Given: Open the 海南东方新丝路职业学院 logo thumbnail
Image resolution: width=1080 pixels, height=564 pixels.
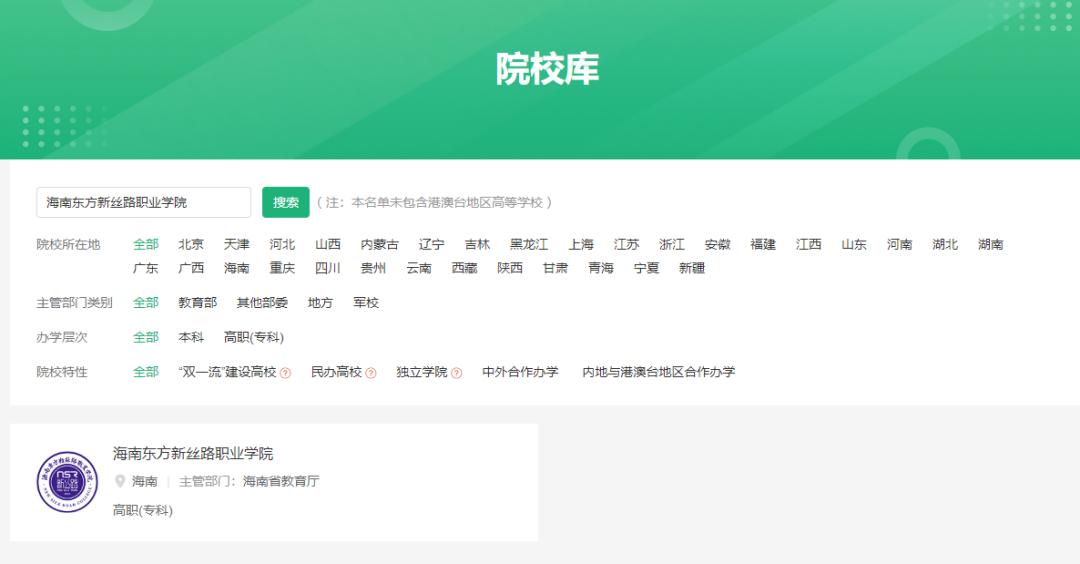Looking at the screenshot, I should 67,482.
